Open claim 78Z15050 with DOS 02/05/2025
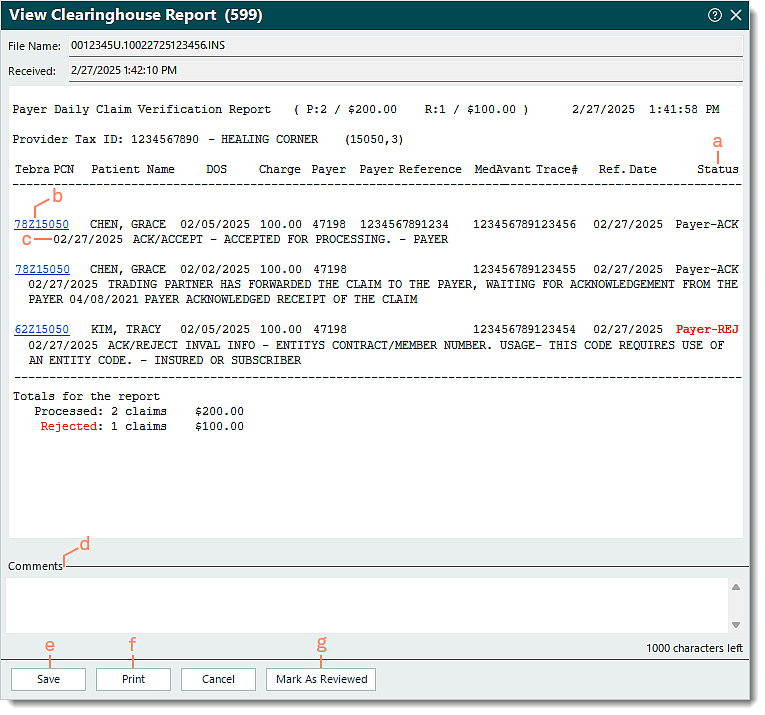This screenshot has height=715, width=765. 41,224
